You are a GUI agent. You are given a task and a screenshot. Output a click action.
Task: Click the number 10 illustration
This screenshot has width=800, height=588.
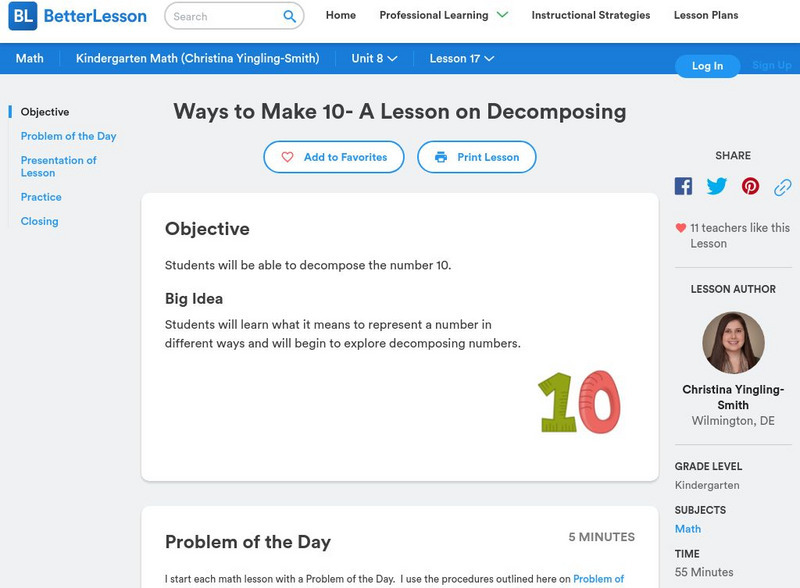[x=579, y=402]
